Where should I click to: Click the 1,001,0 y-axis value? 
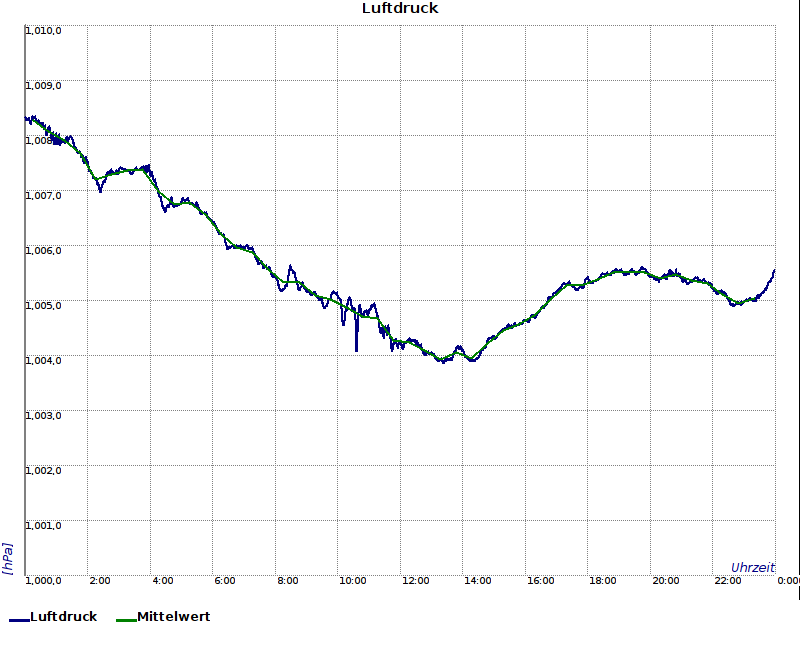[x=43, y=526]
